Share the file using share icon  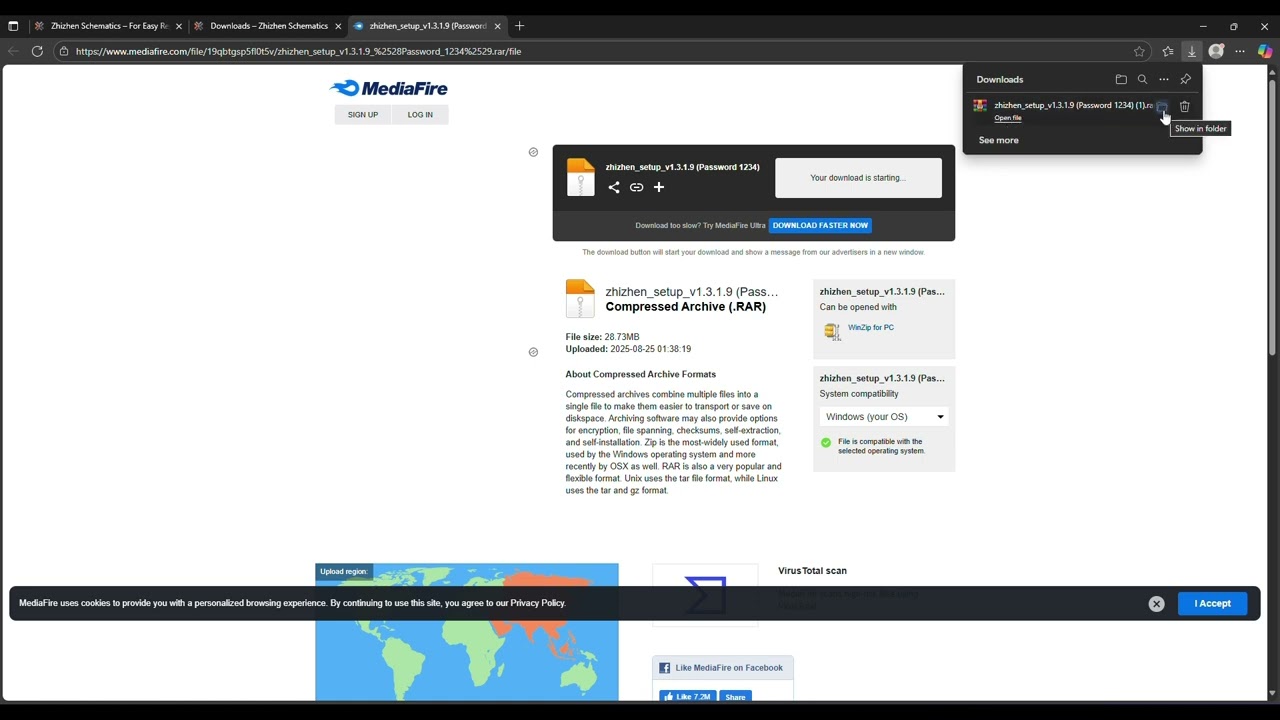(x=614, y=187)
